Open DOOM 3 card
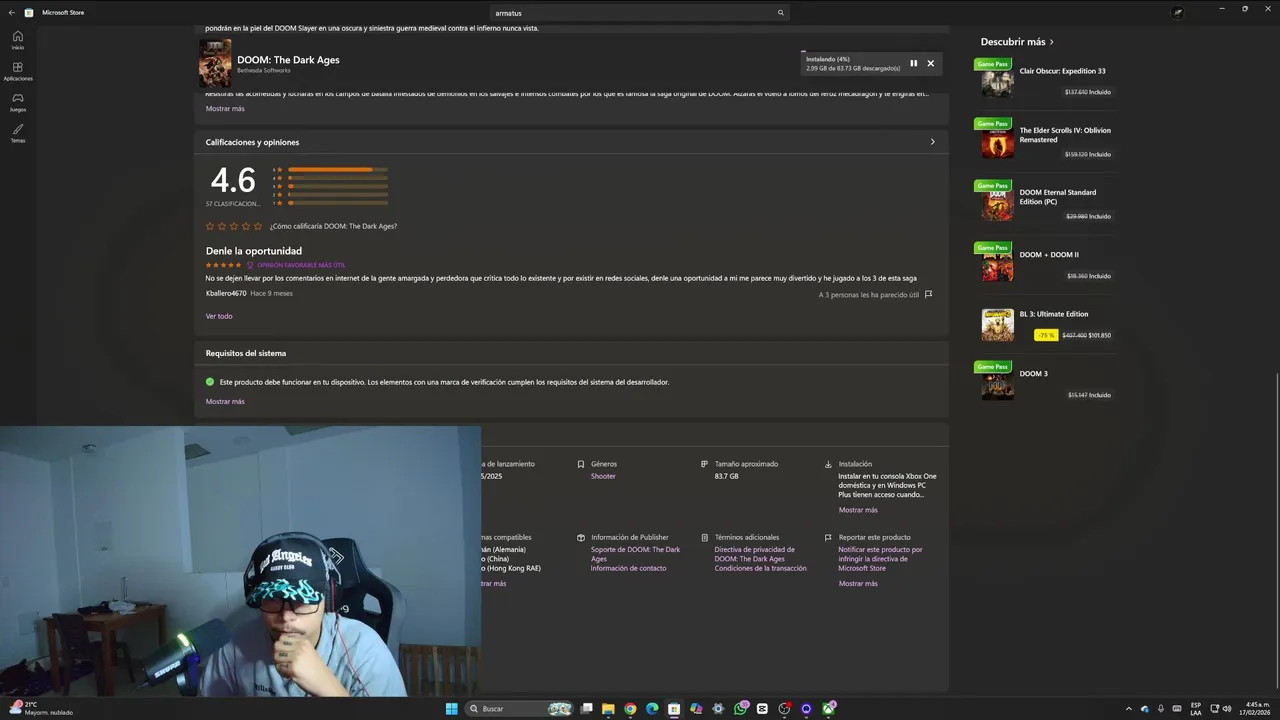The height and width of the screenshot is (720, 1280). click(1046, 381)
